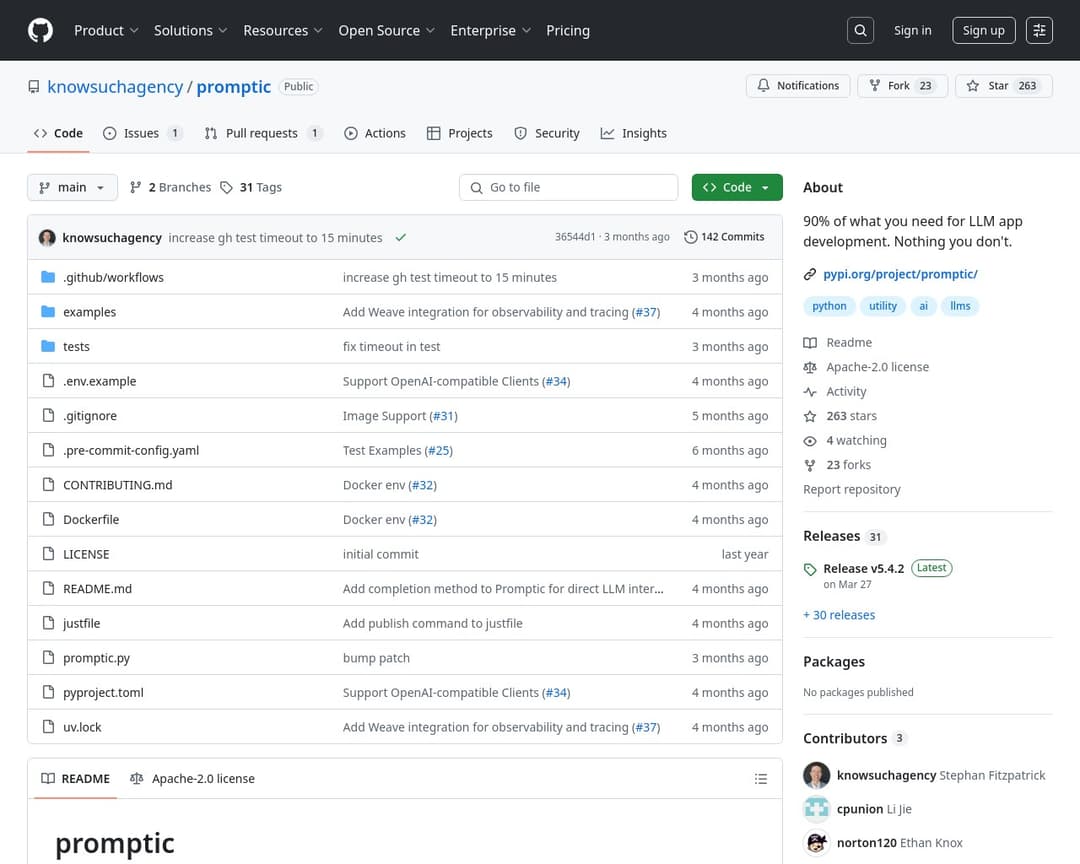Click the knowsuchagency commit author avatar

(x=48, y=238)
